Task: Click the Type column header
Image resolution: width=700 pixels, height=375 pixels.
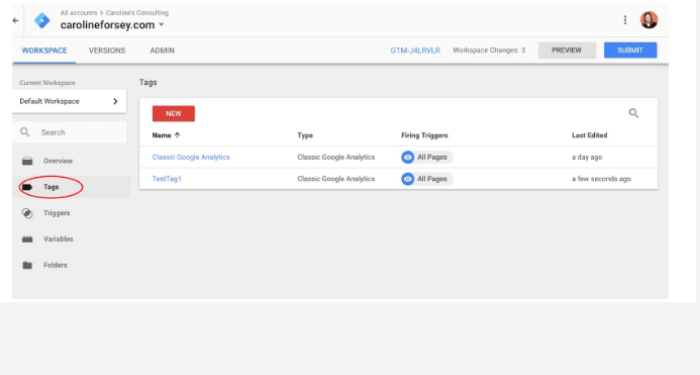Action: [305, 135]
